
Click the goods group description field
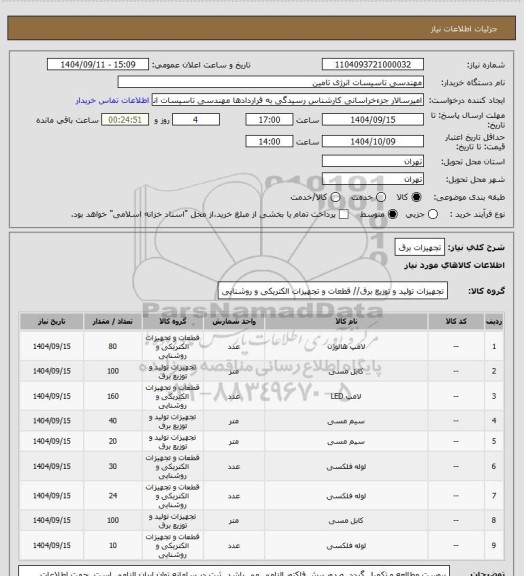(333, 291)
